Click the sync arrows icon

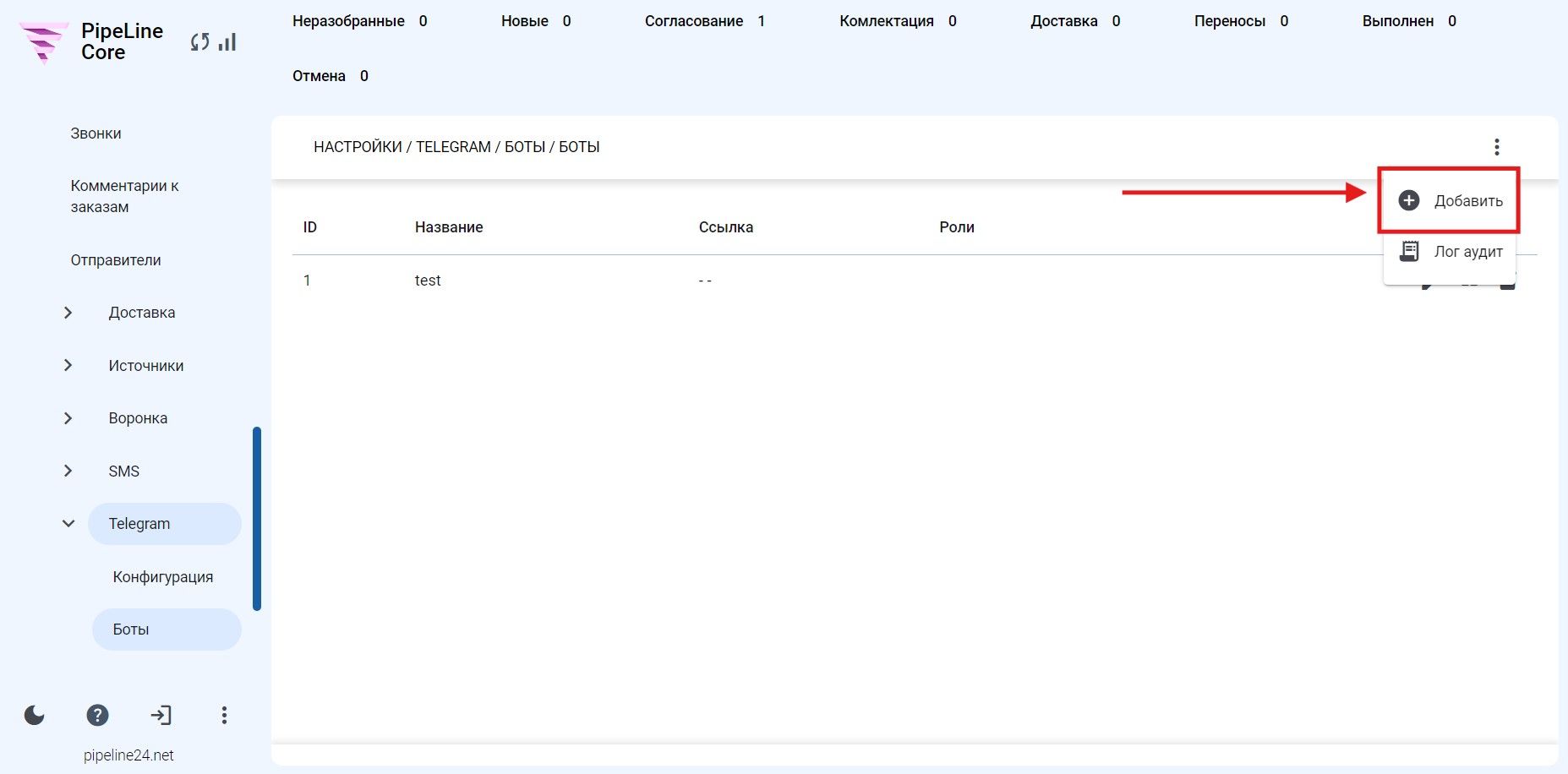200,41
